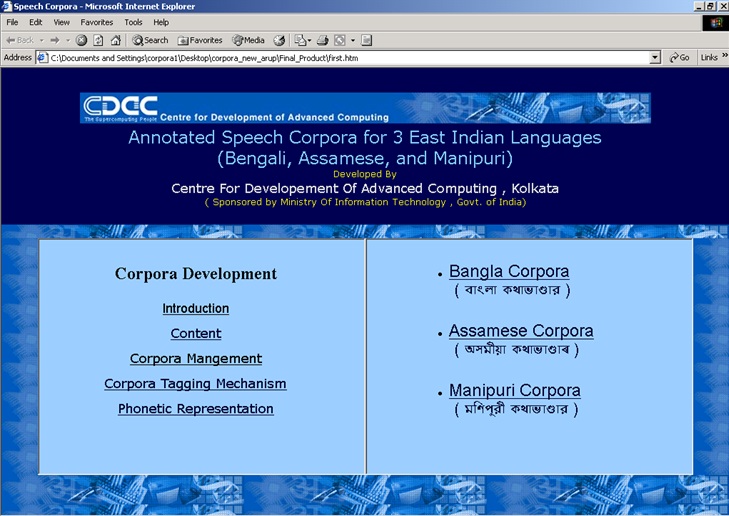Click the History icon in toolbar
729x516 pixels.
(x=280, y=40)
